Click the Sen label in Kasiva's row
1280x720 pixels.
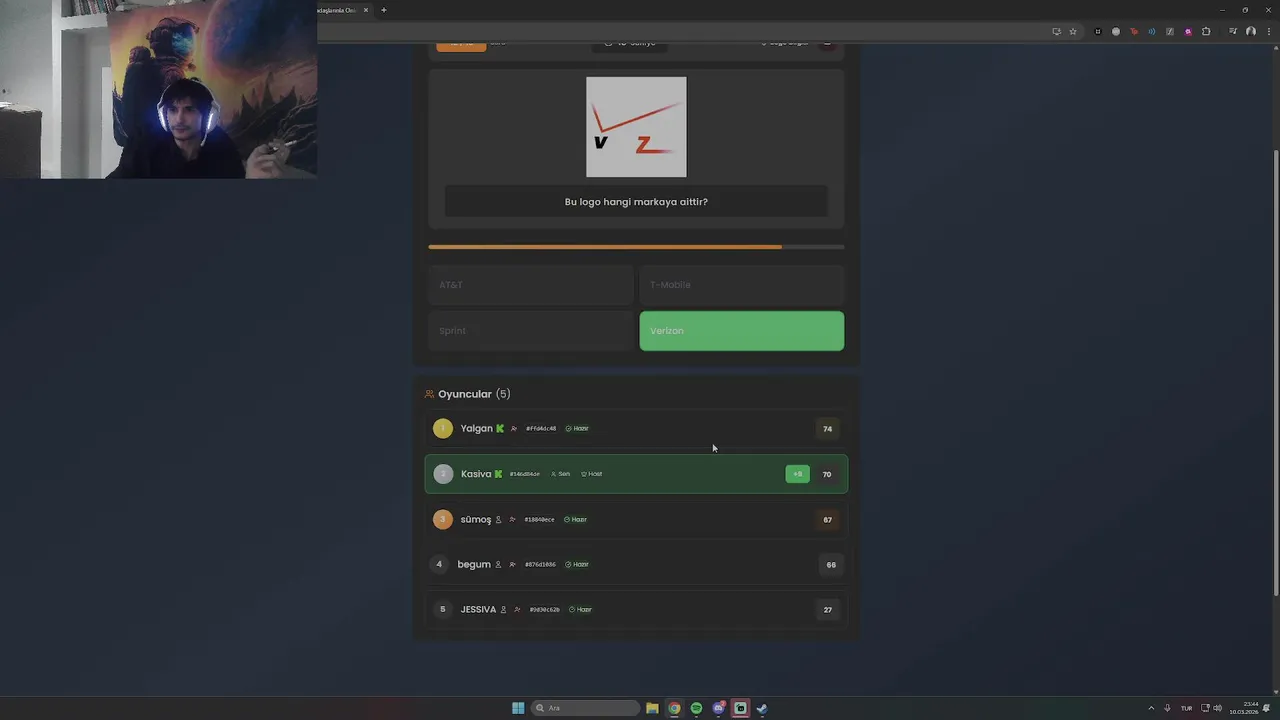click(x=560, y=474)
